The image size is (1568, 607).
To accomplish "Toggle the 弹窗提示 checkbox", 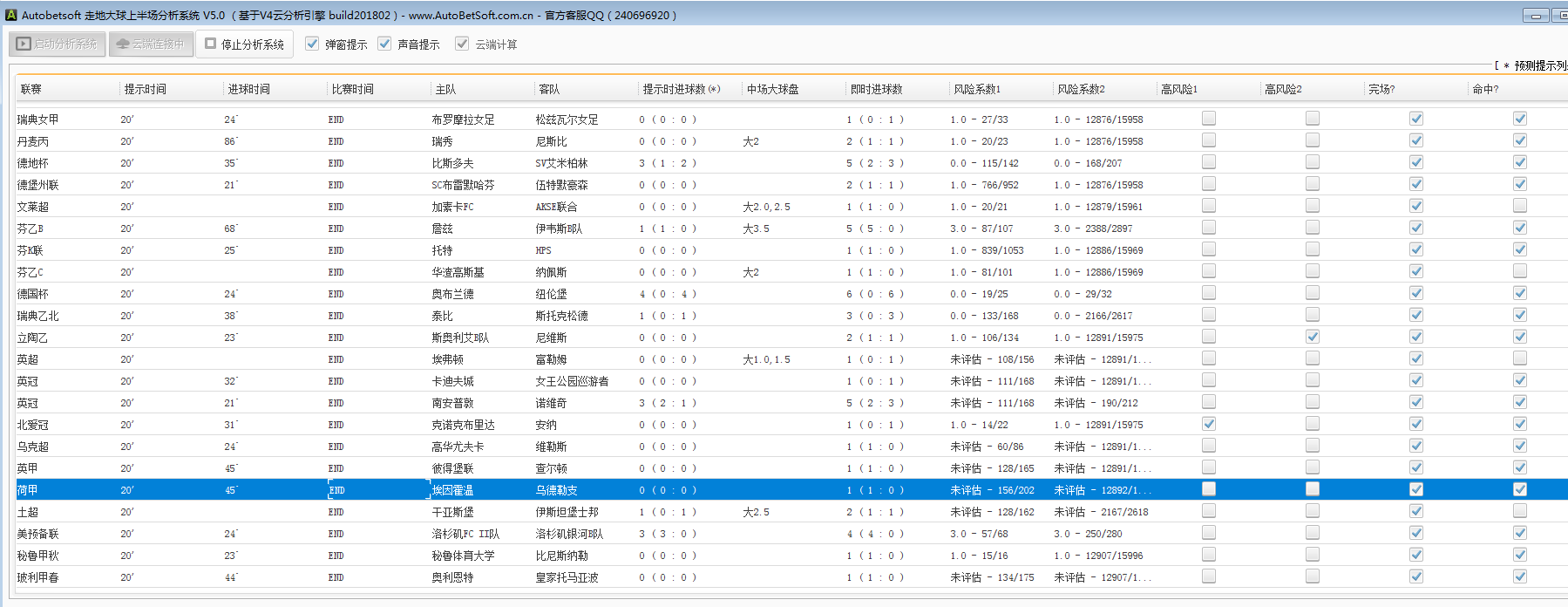I will [312, 44].
